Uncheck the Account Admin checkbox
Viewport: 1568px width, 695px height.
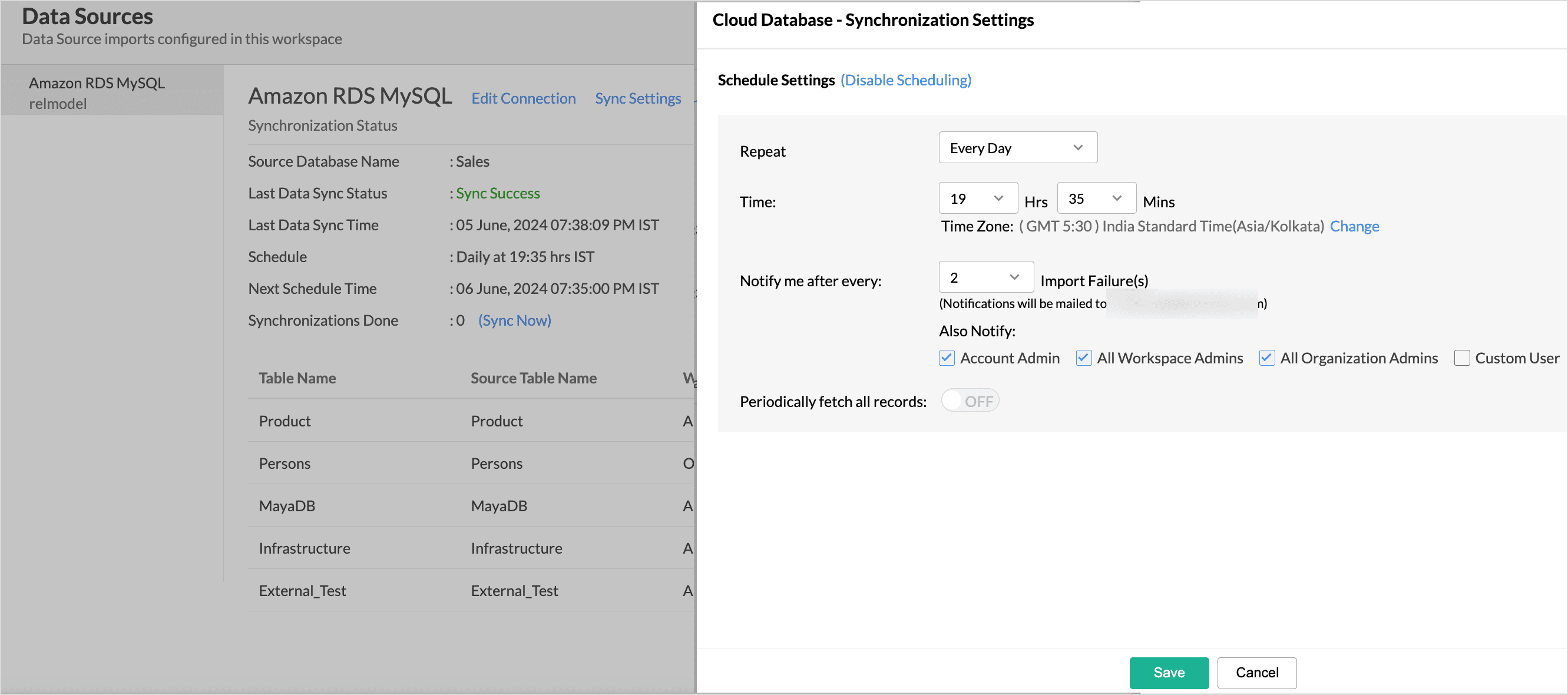point(947,358)
